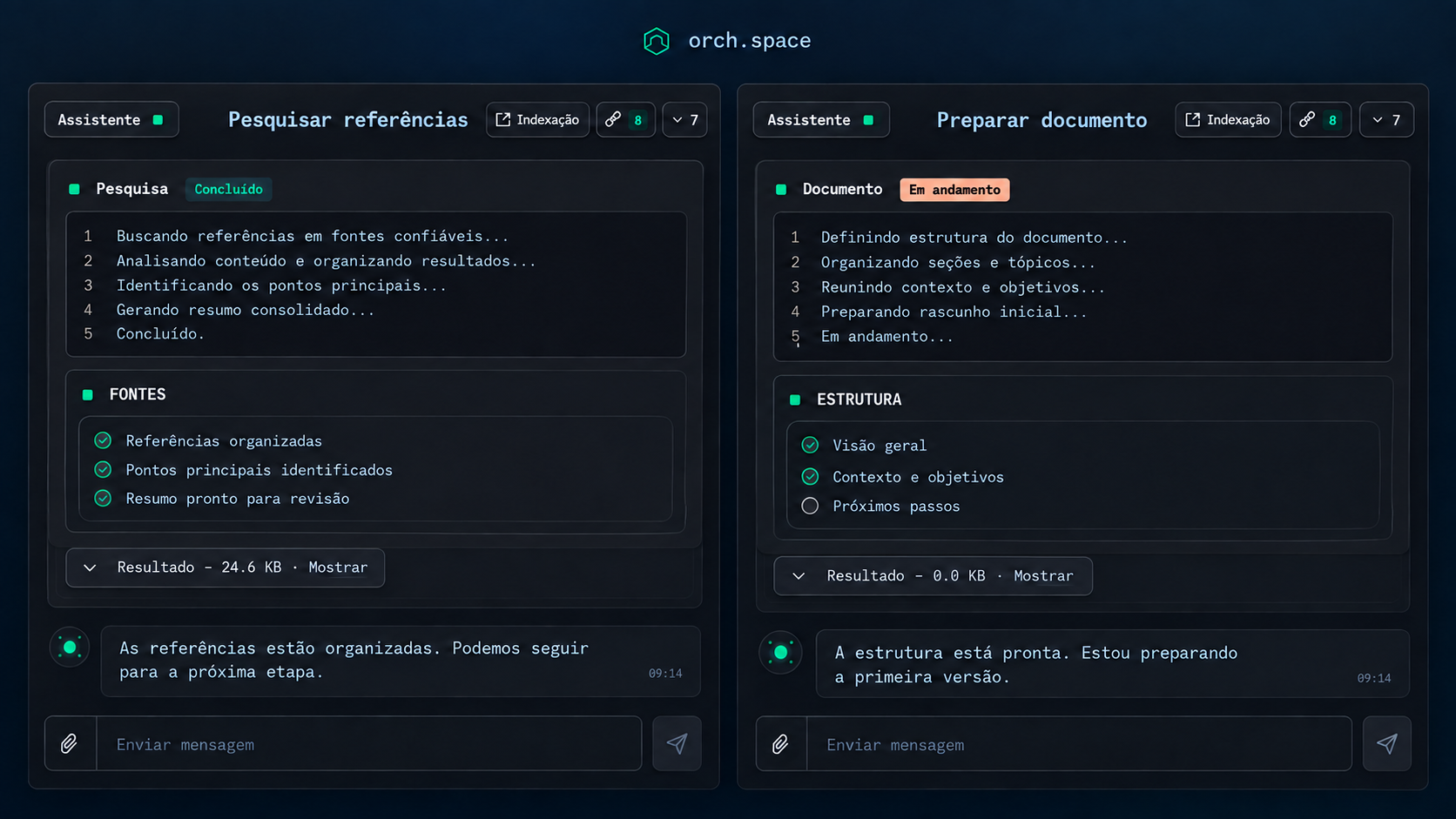Click the orch.space hexagon logo
The height and width of the screenshot is (819, 1456).
tap(657, 41)
